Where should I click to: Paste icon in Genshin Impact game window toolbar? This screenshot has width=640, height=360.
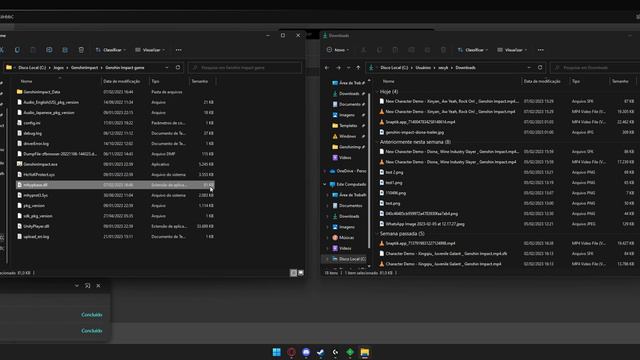click(x=33, y=50)
